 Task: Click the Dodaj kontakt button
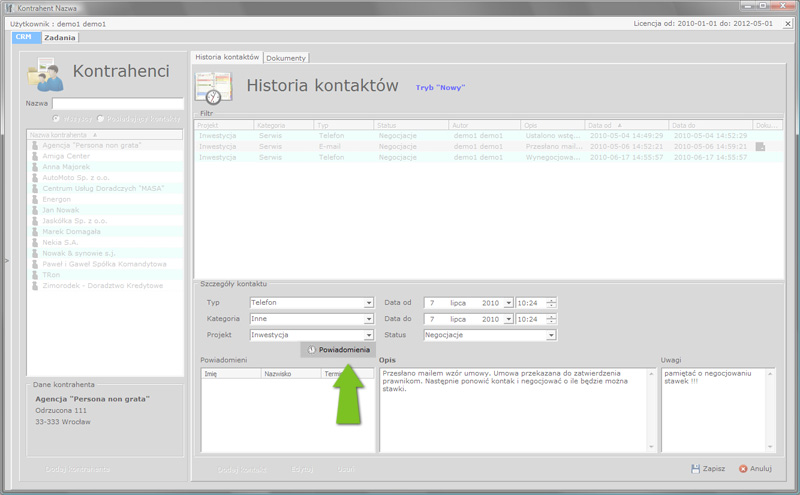[242, 469]
